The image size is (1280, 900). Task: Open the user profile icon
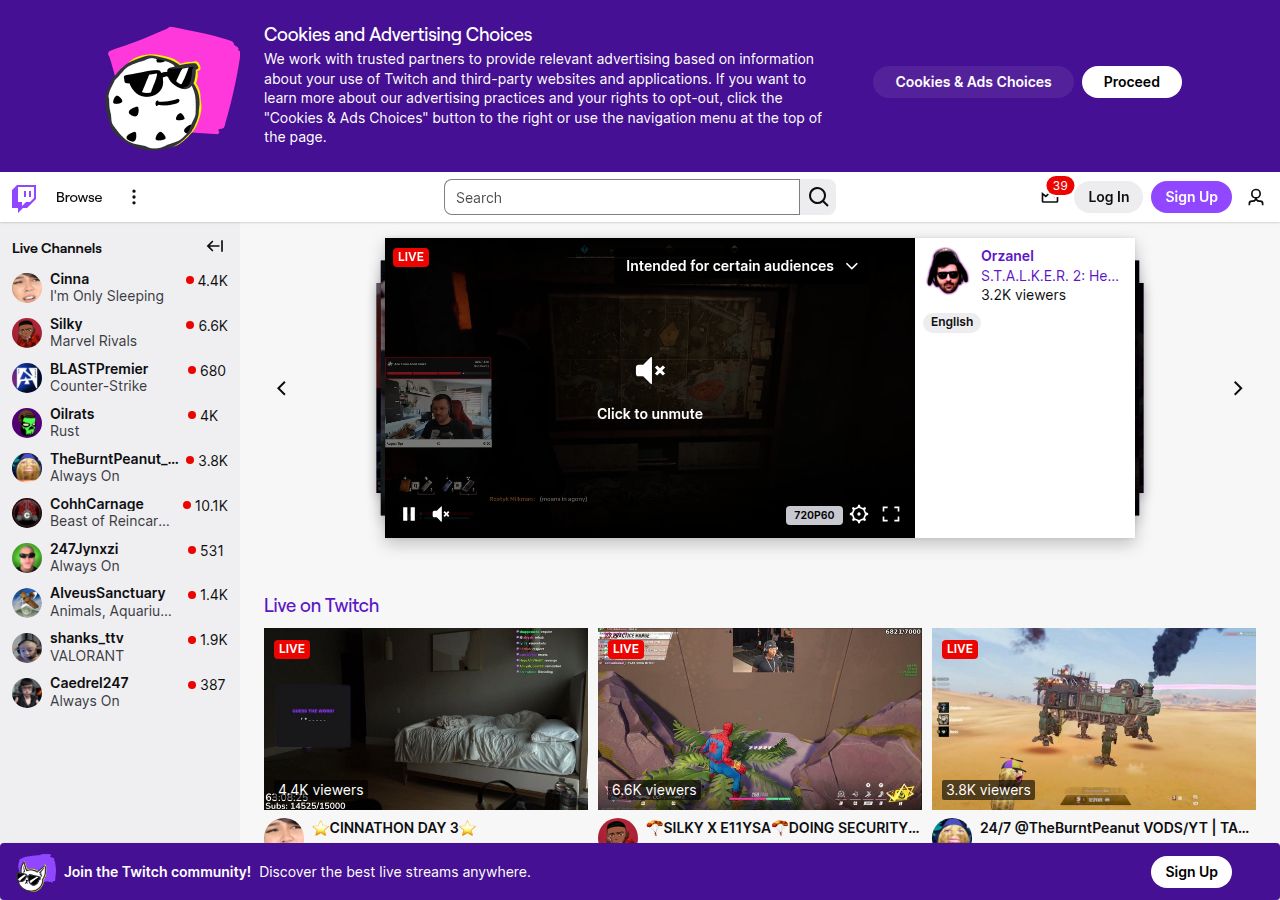click(x=1256, y=197)
